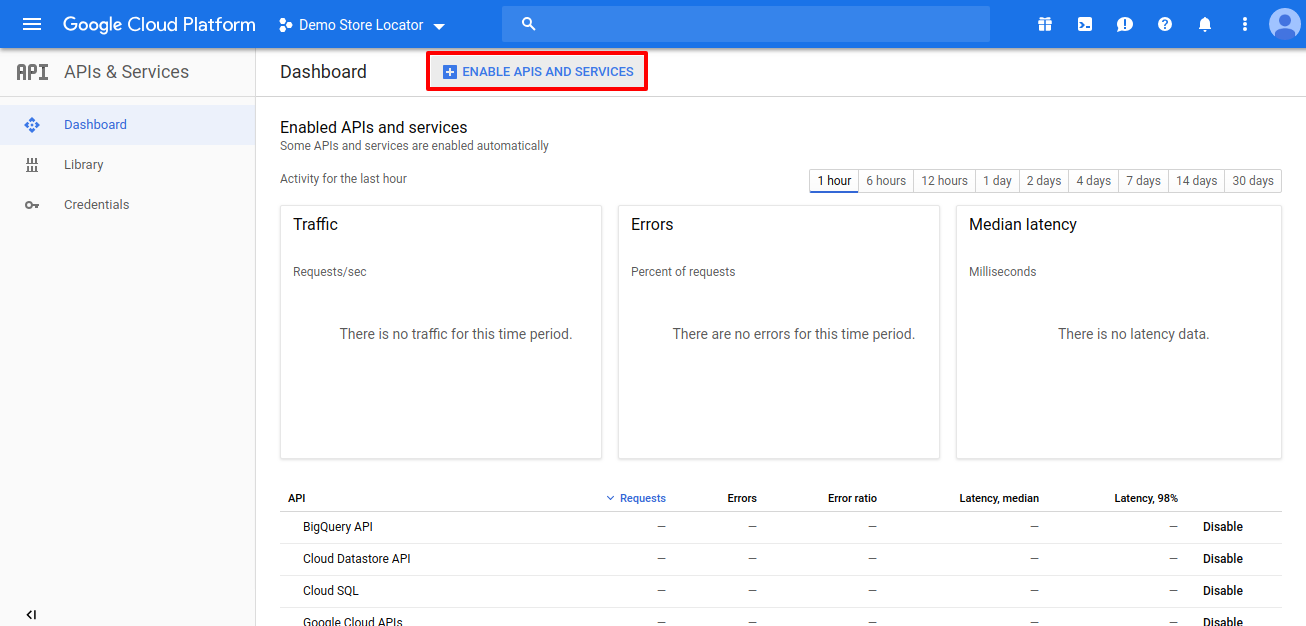The height and width of the screenshot is (626, 1306).
Task: Click the user account avatar
Action: [x=1284, y=24]
